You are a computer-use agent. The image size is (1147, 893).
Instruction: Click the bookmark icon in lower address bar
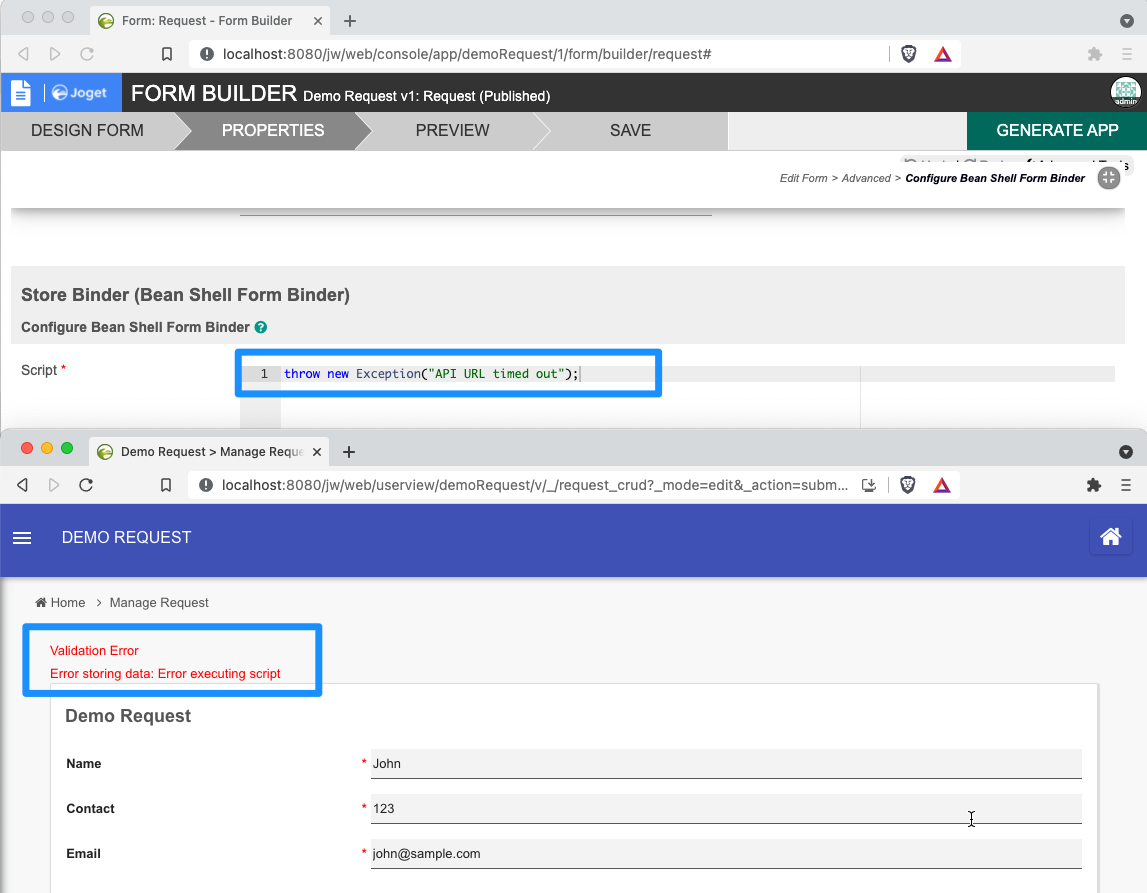point(167,485)
